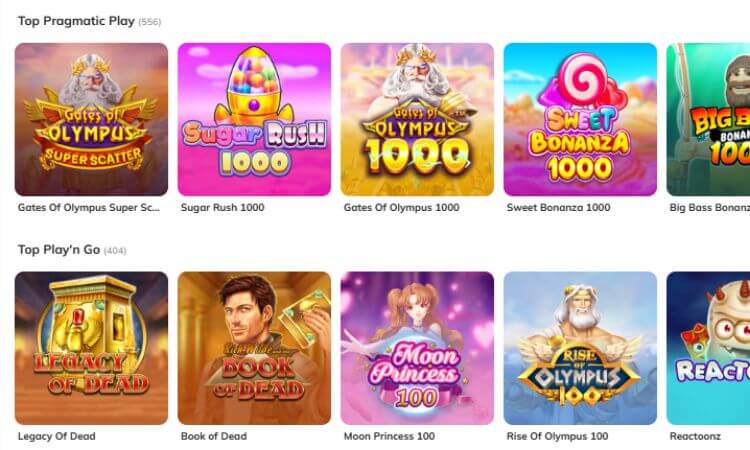Click the Book of Dead title text
The image size is (750, 450).
[x=214, y=436]
